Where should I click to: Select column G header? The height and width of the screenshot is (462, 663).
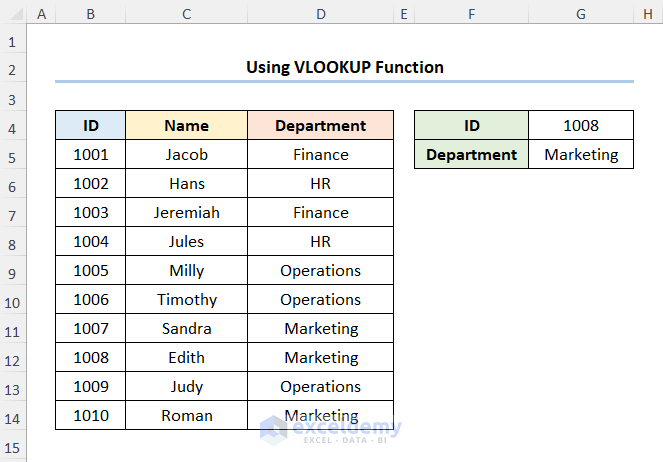(581, 14)
